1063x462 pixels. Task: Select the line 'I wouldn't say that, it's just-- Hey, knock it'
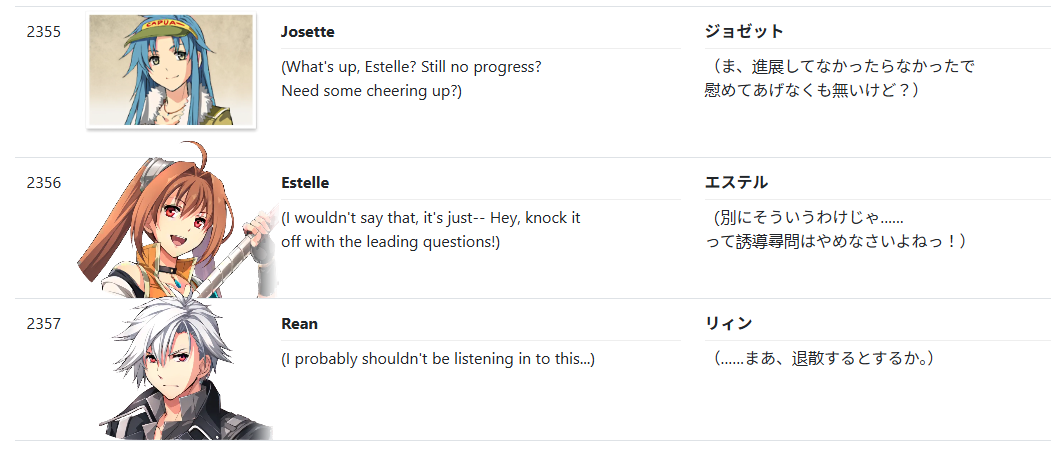click(x=430, y=218)
